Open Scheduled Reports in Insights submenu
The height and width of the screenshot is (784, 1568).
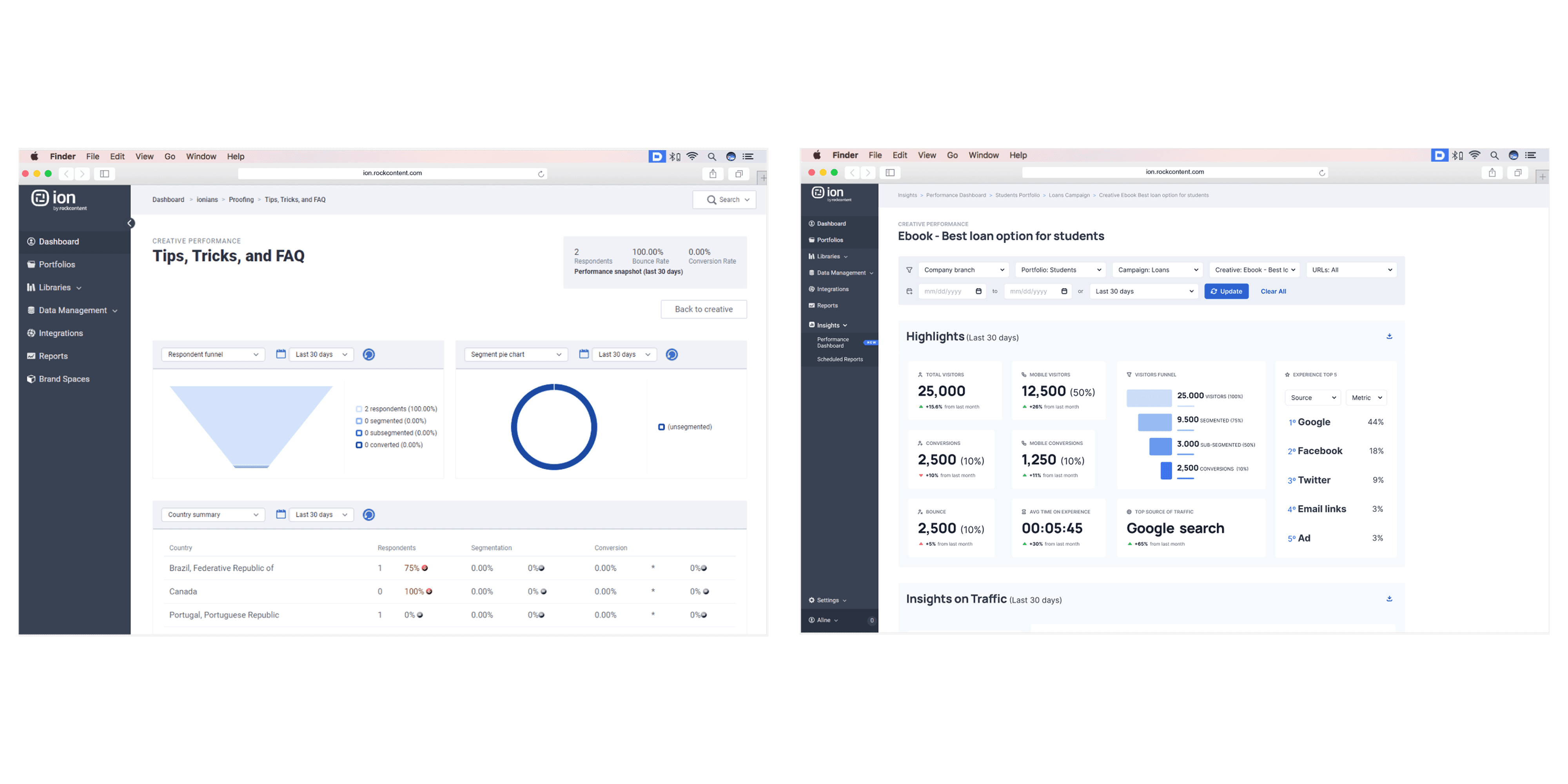(839, 359)
